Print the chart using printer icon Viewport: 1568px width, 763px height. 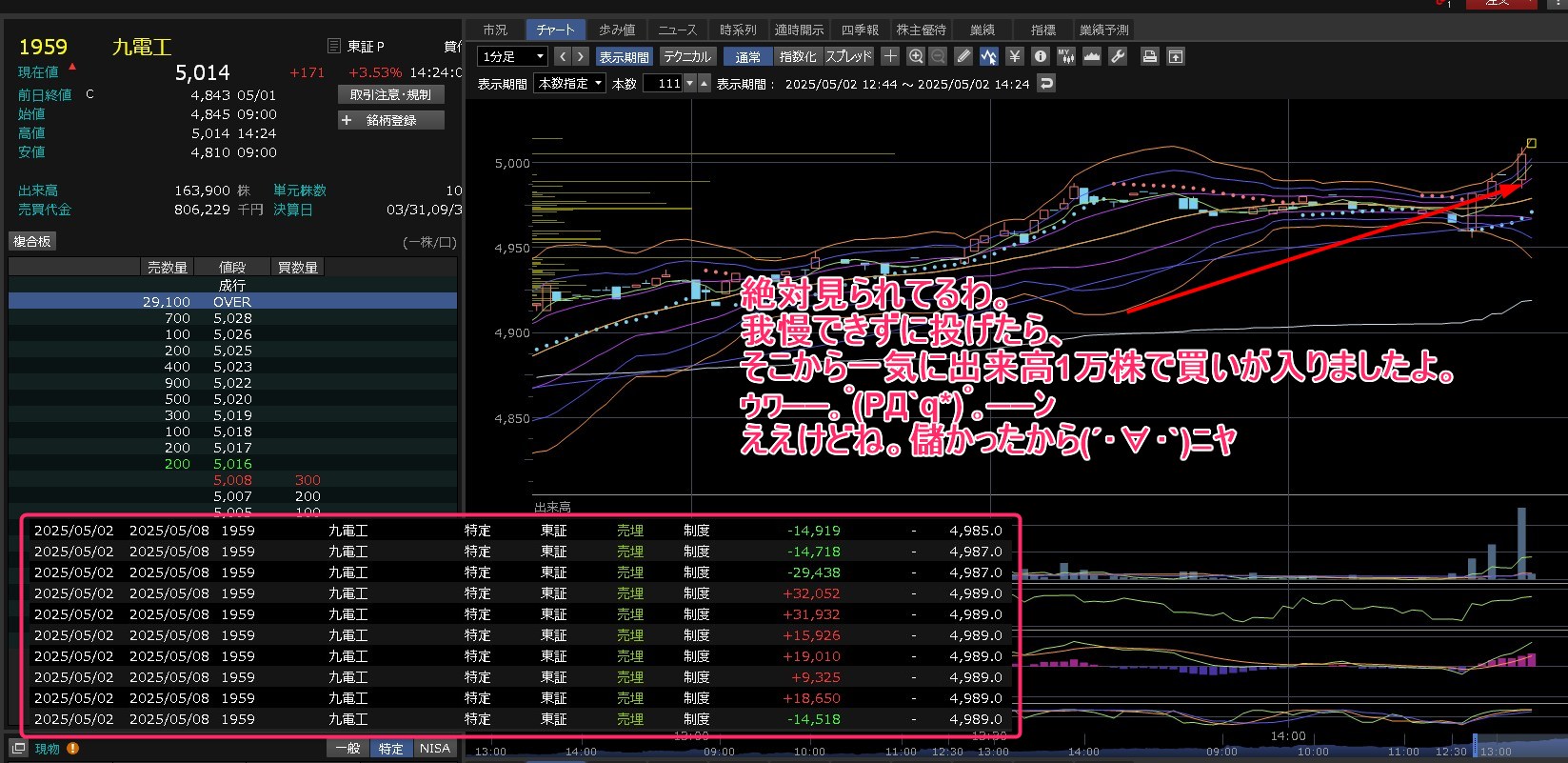[x=1150, y=56]
